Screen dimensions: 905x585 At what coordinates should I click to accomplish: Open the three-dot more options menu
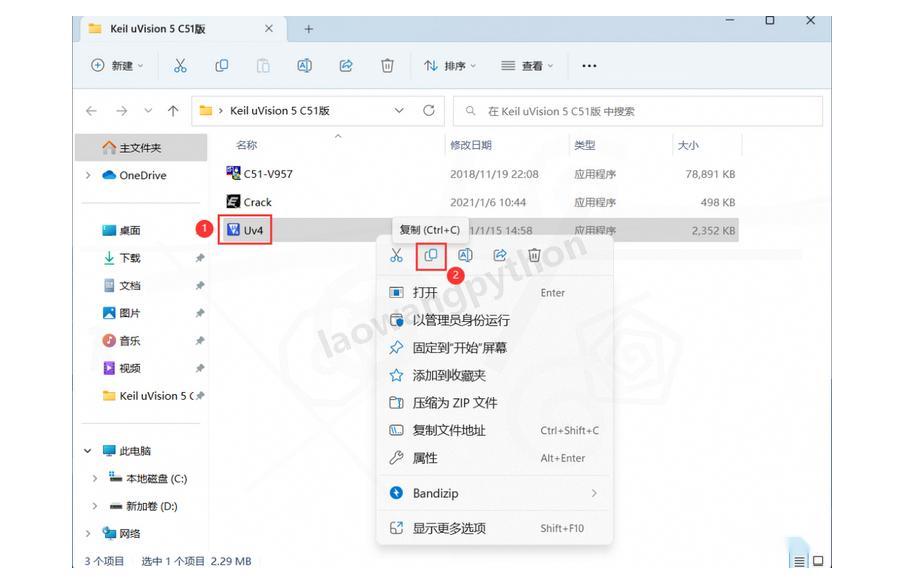589,66
